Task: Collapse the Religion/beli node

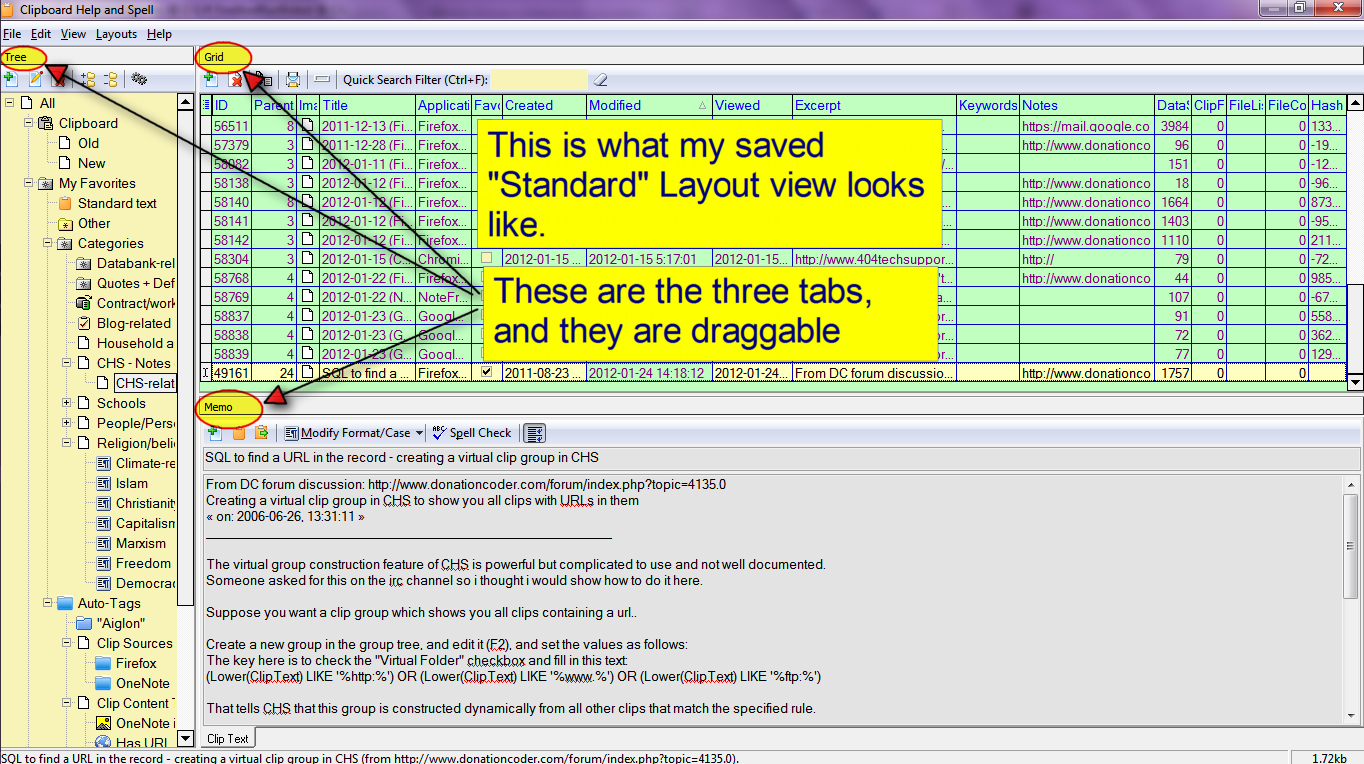Action: point(67,443)
